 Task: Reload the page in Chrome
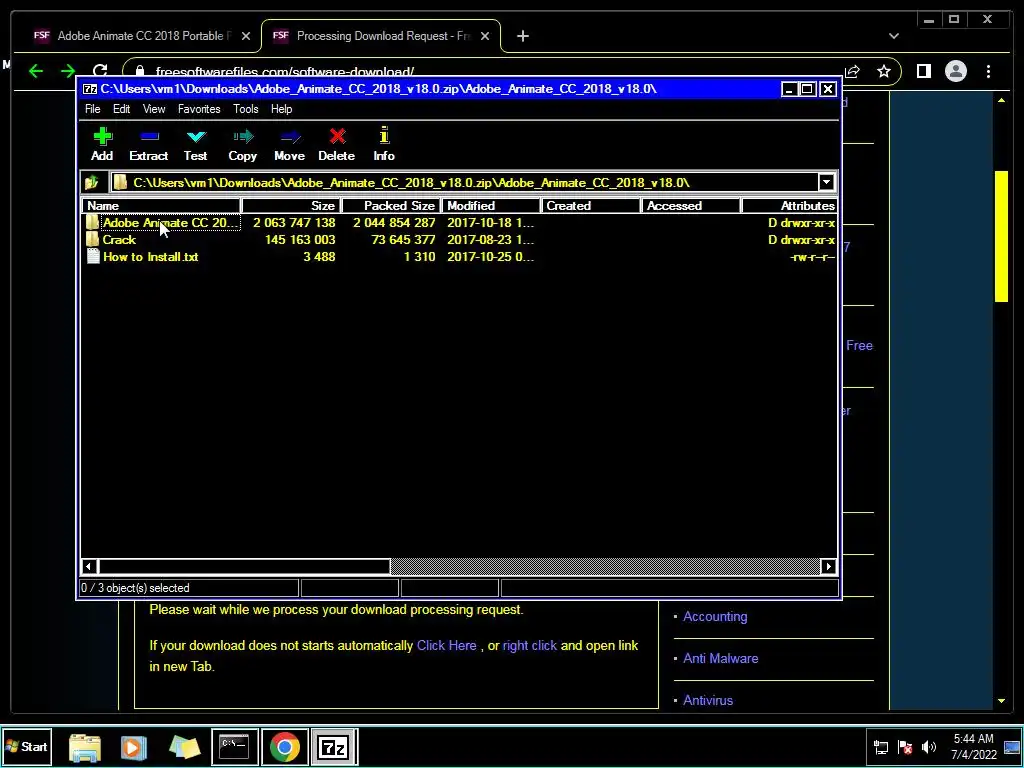(99, 71)
